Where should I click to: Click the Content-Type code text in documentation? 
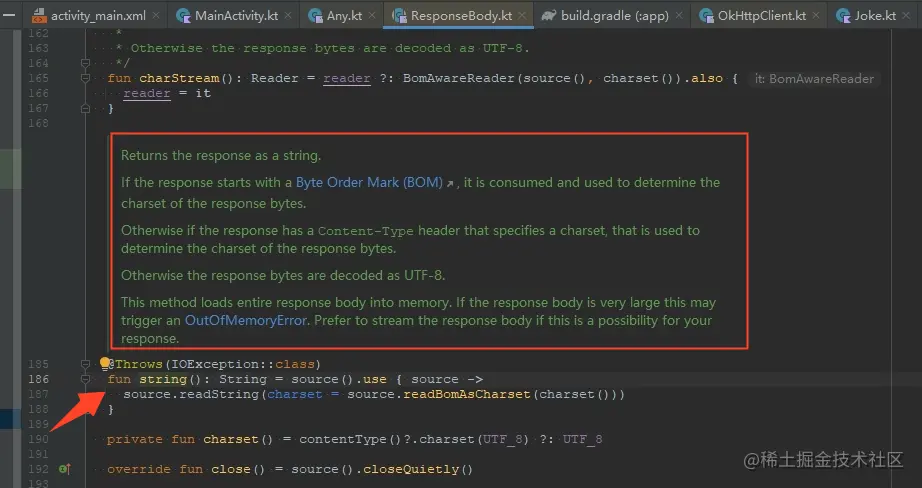click(366, 231)
